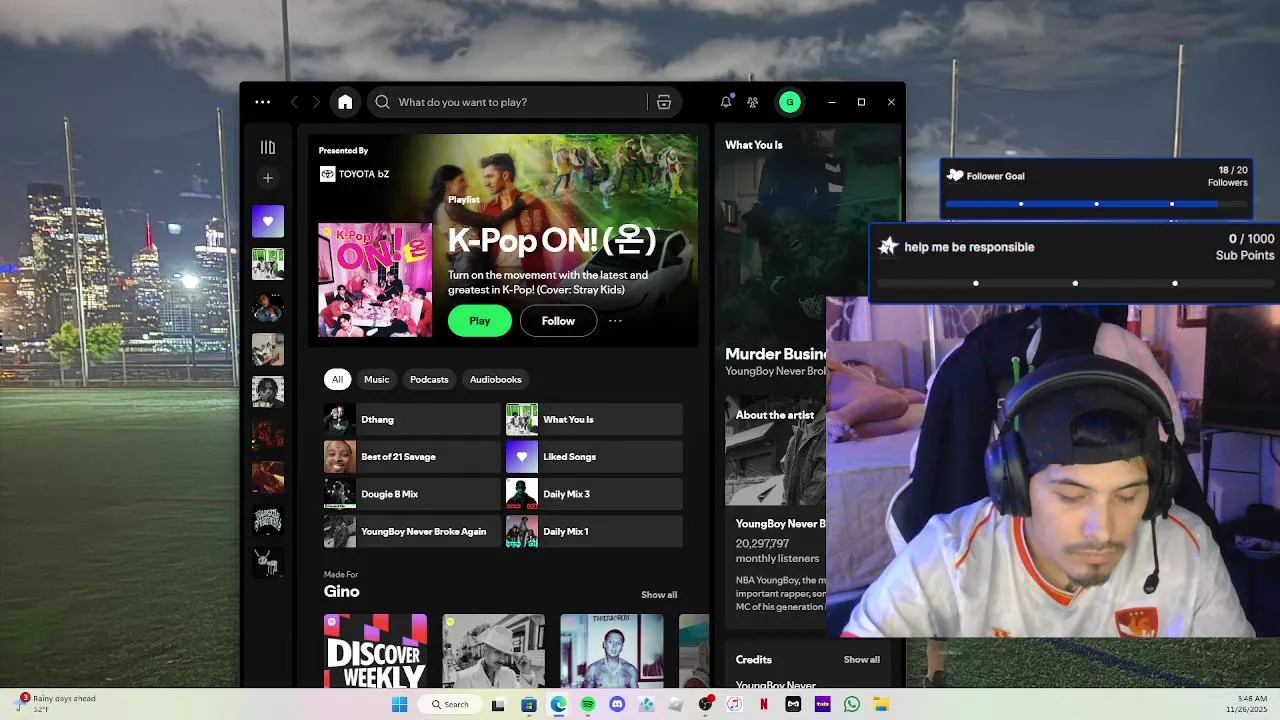Open the green G profile avatar

click(x=790, y=102)
